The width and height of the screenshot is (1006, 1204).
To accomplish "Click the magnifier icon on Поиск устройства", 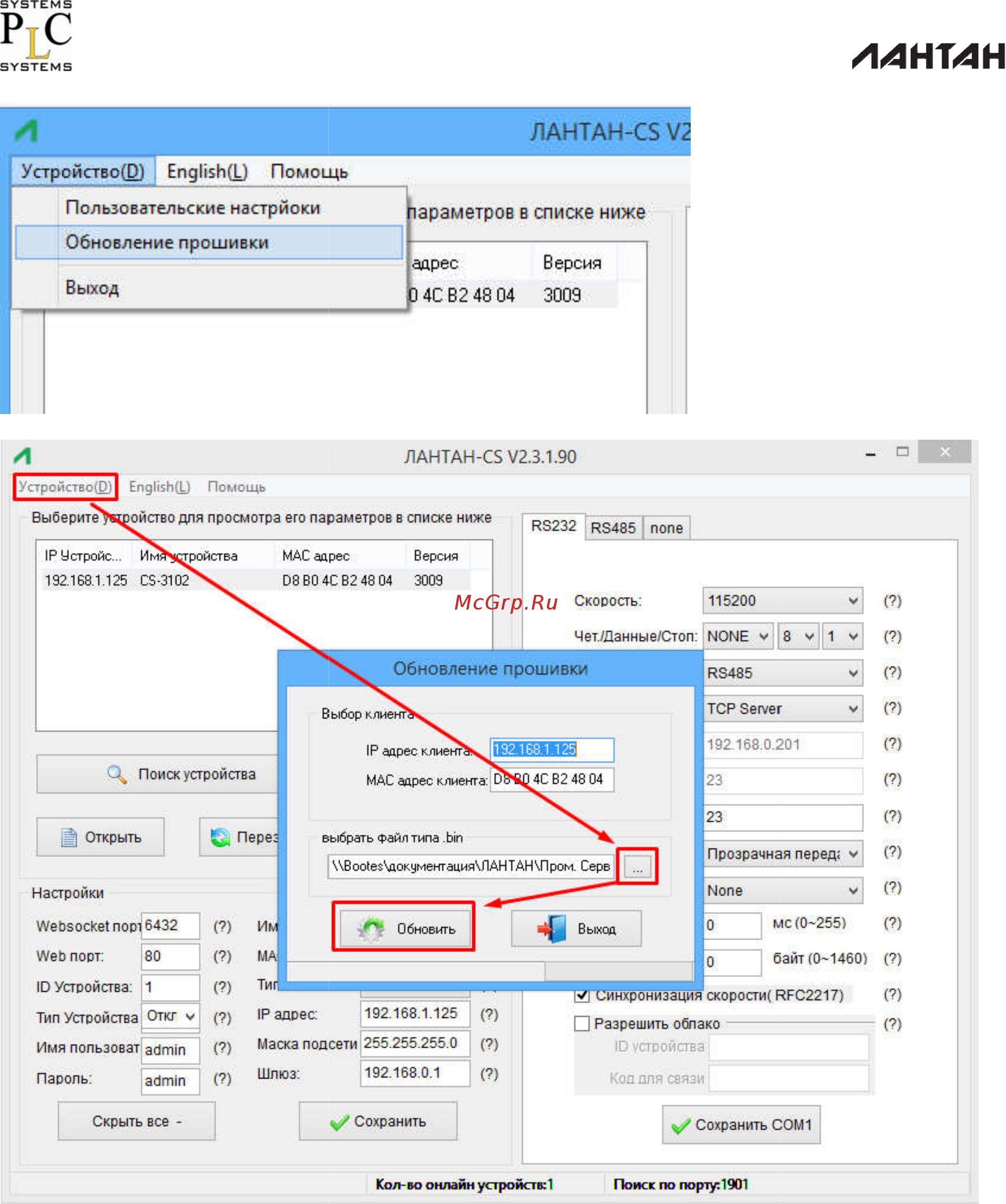I will (x=117, y=774).
